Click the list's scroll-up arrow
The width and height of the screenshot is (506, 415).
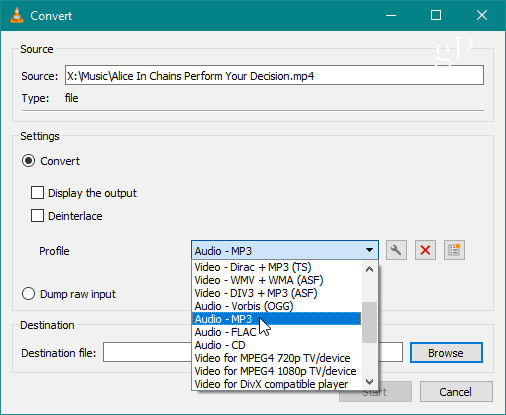pyautogui.click(x=369, y=269)
